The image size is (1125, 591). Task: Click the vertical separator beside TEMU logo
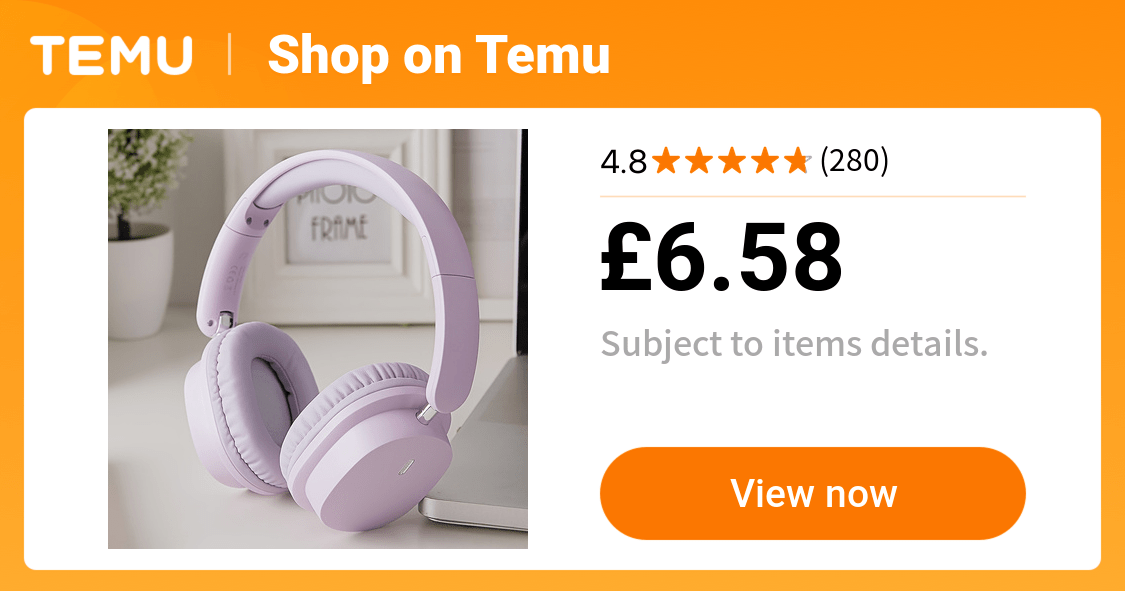point(230,55)
